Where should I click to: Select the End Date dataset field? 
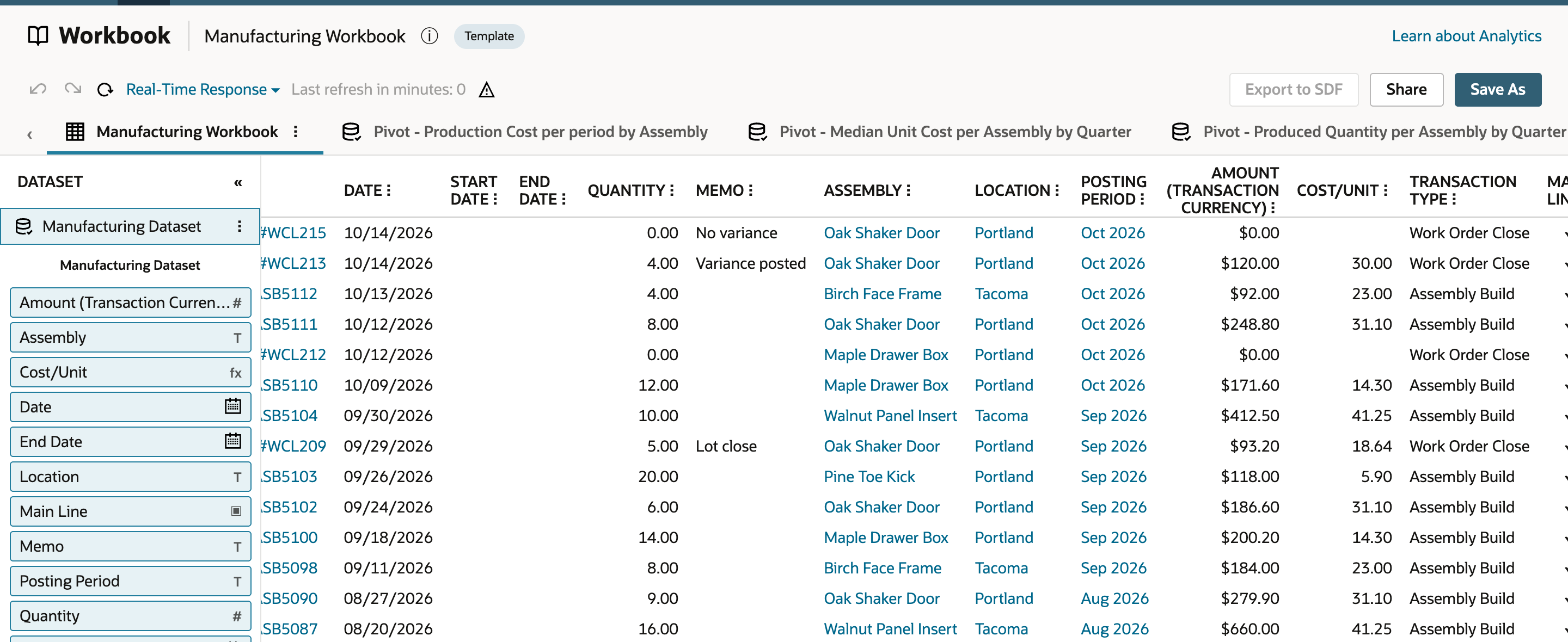point(130,442)
